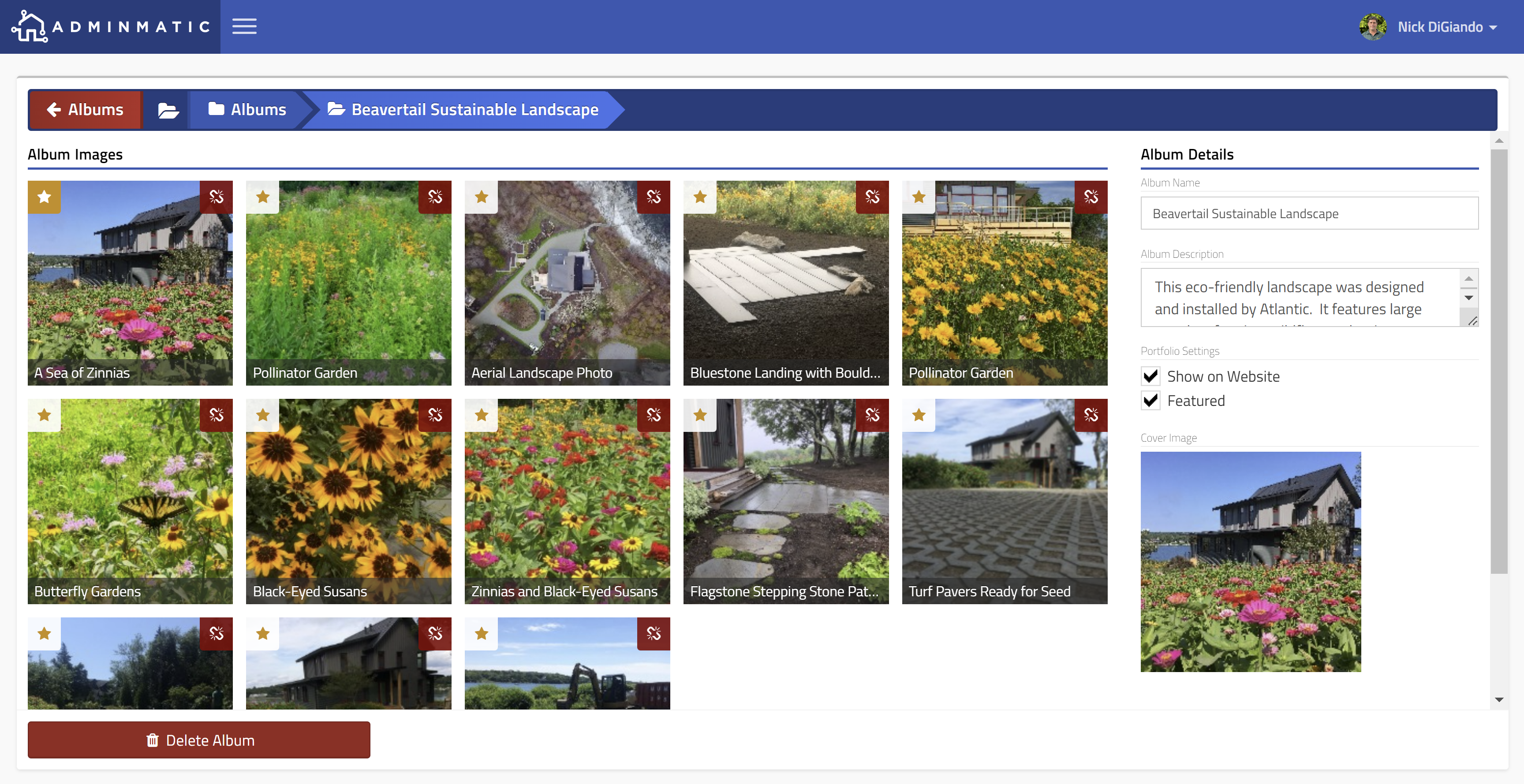Click the description box scroll-down arrow
Image resolution: width=1524 pixels, height=784 pixels.
point(1468,298)
